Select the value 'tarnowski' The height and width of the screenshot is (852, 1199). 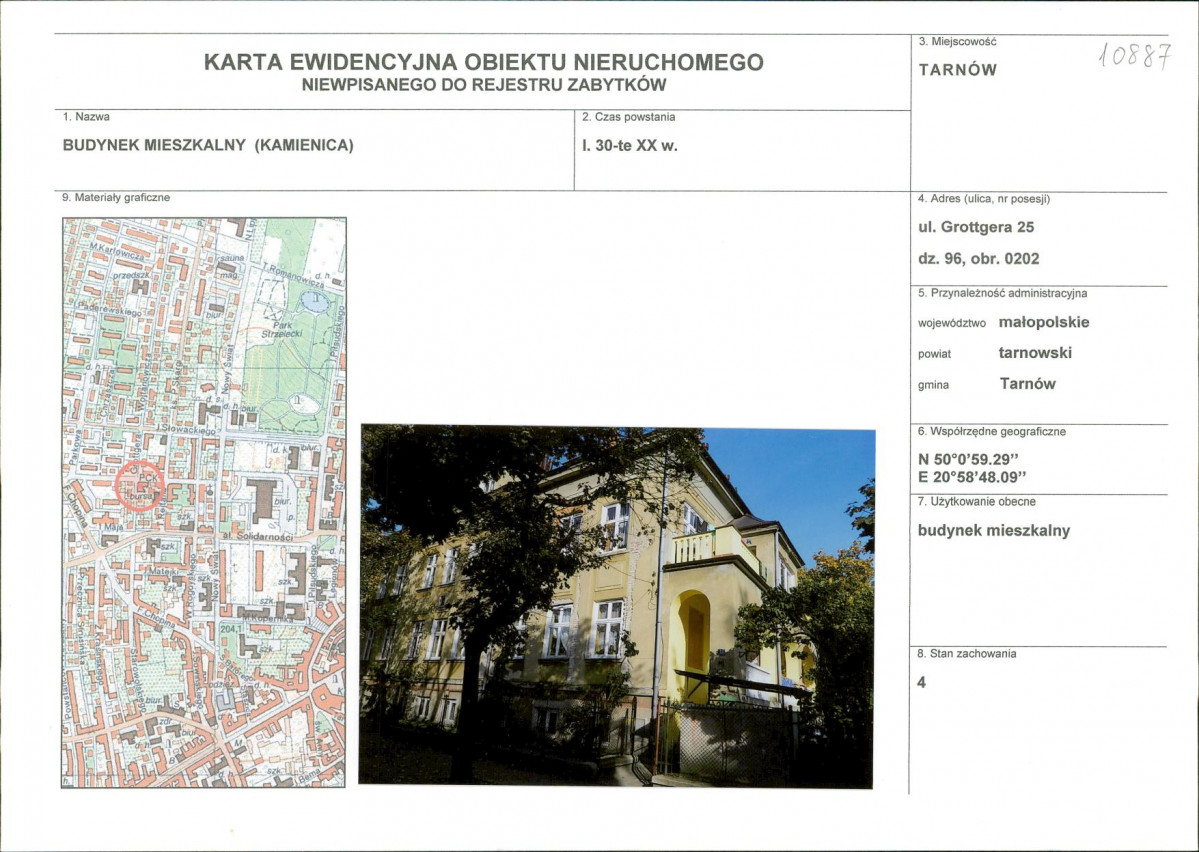coord(1035,353)
